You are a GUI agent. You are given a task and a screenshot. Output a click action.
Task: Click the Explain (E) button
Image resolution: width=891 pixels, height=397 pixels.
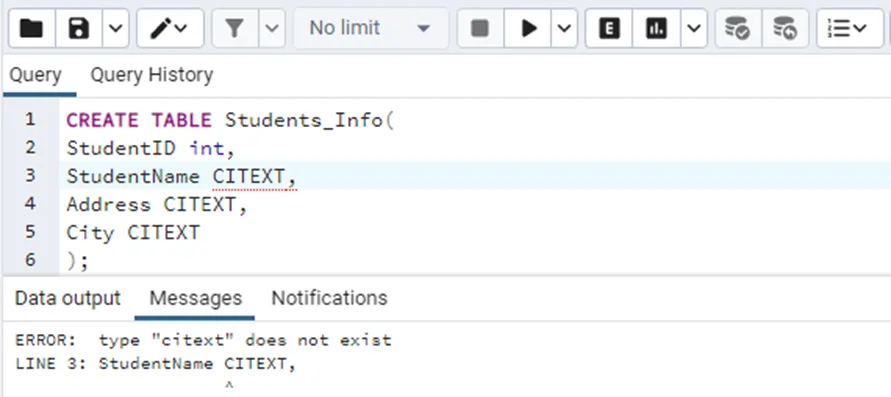(x=609, y=28)
